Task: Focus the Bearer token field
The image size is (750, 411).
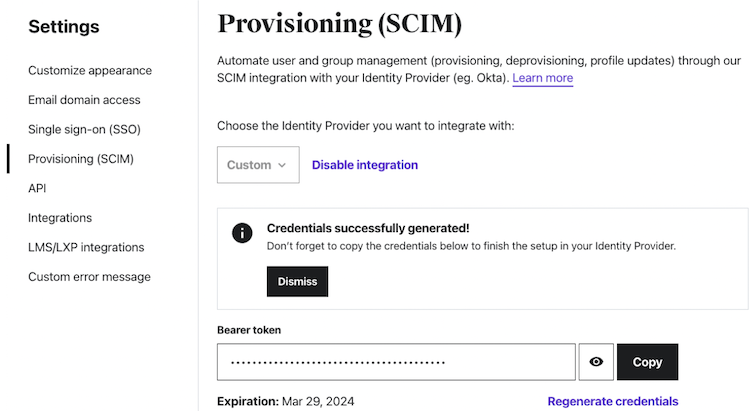Action: [x=395, y=362]
